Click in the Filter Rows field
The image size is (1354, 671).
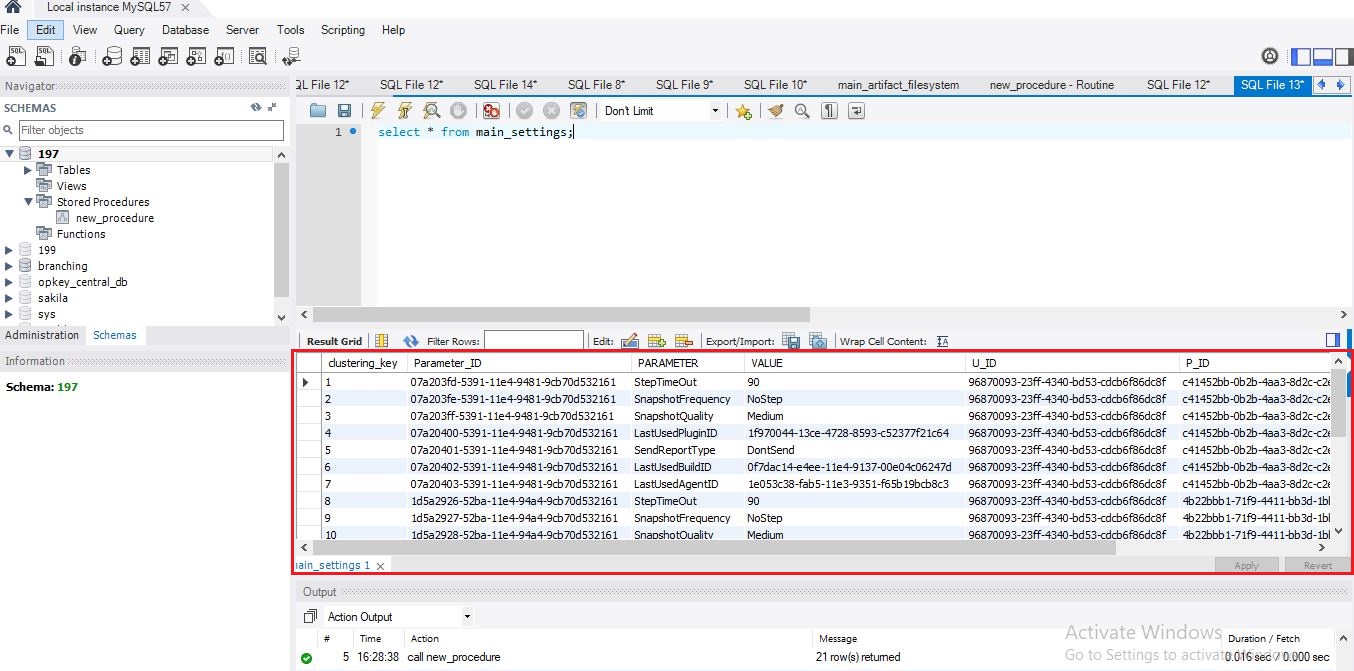click(x=533, y=341)
